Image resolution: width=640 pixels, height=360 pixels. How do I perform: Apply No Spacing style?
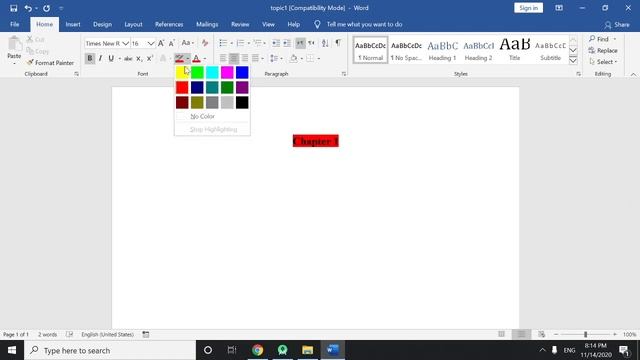(406, 51)
